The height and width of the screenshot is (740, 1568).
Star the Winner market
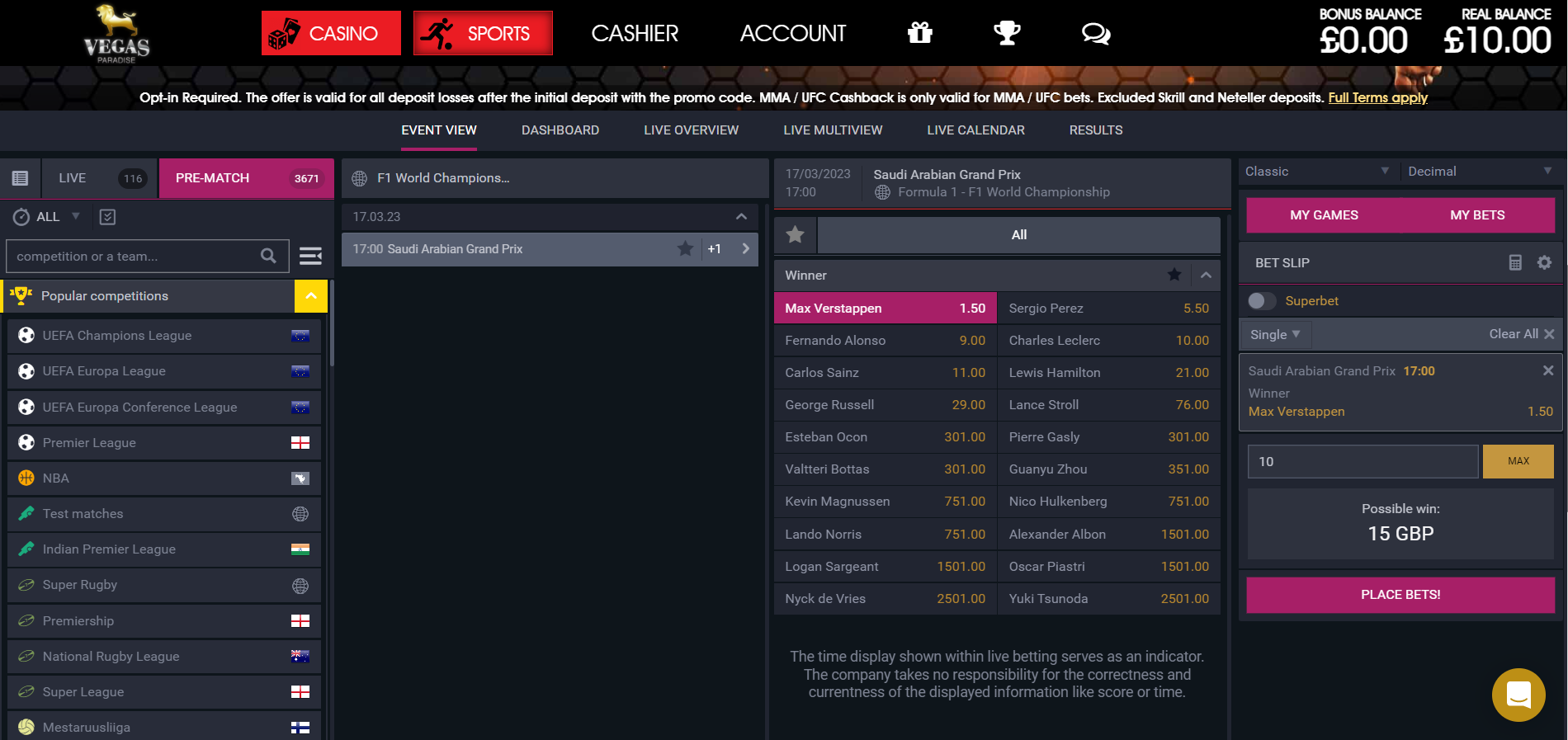[1174, 275]
